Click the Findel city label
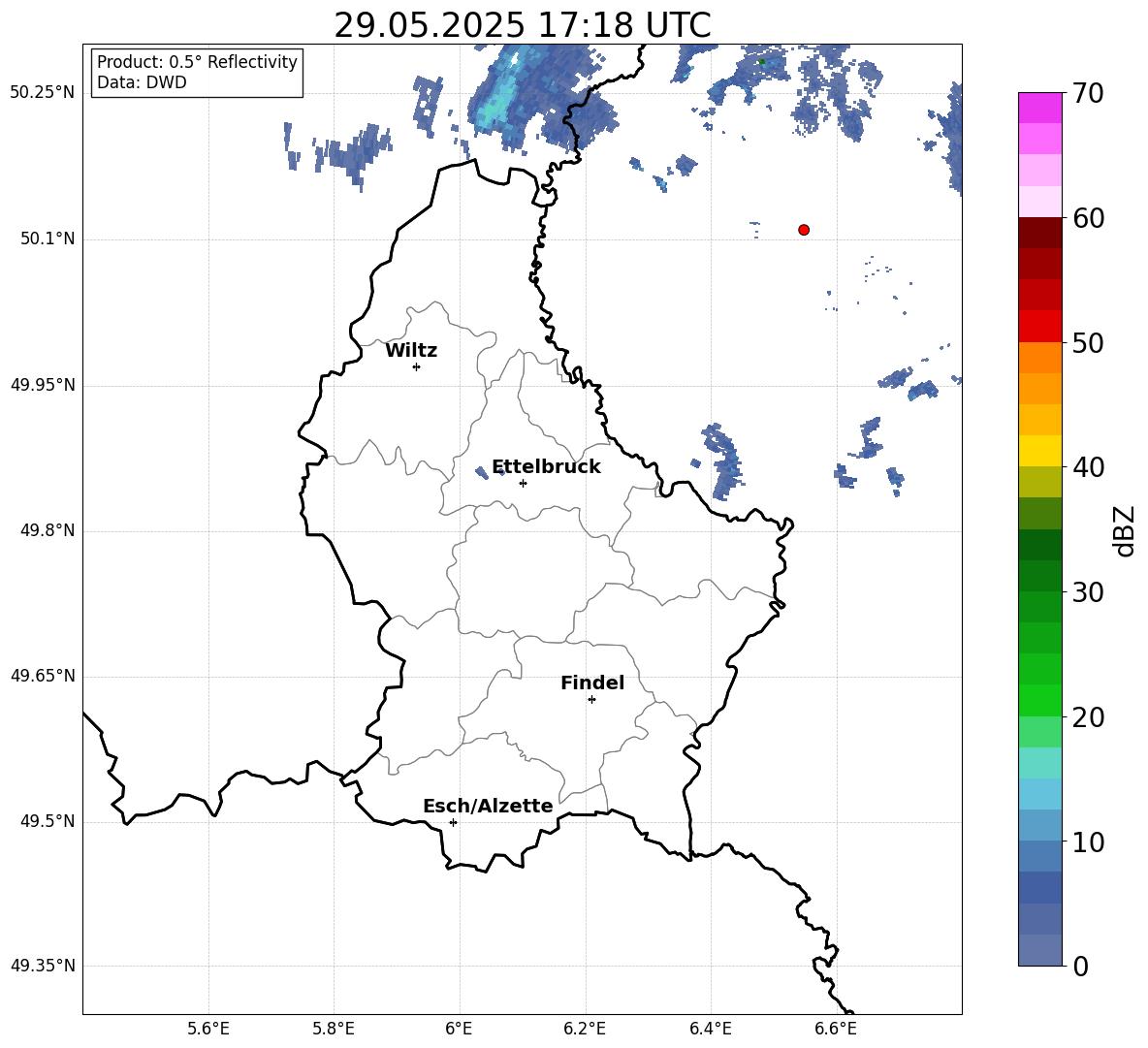 pos(592,683)
